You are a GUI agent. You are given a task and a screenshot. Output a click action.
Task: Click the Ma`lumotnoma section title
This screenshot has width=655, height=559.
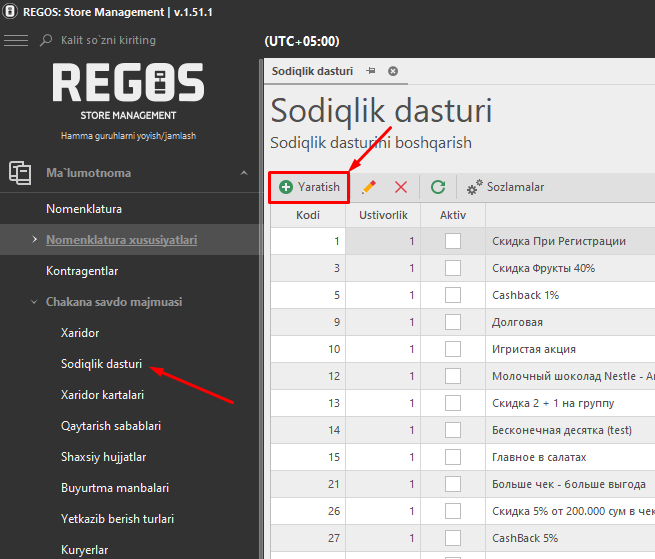[89, 173]
